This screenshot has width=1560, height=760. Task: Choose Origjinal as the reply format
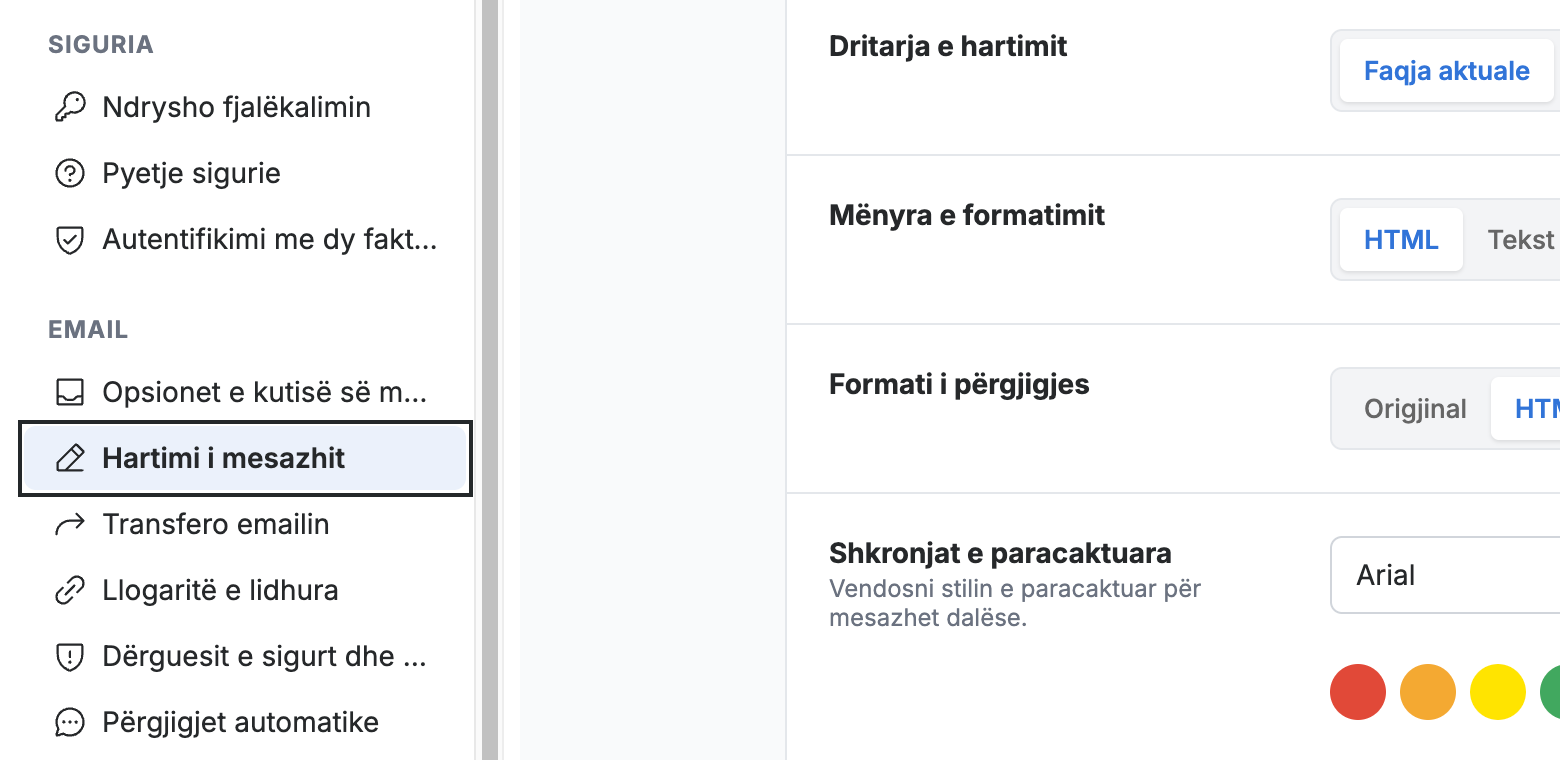tap(1415, 409)
